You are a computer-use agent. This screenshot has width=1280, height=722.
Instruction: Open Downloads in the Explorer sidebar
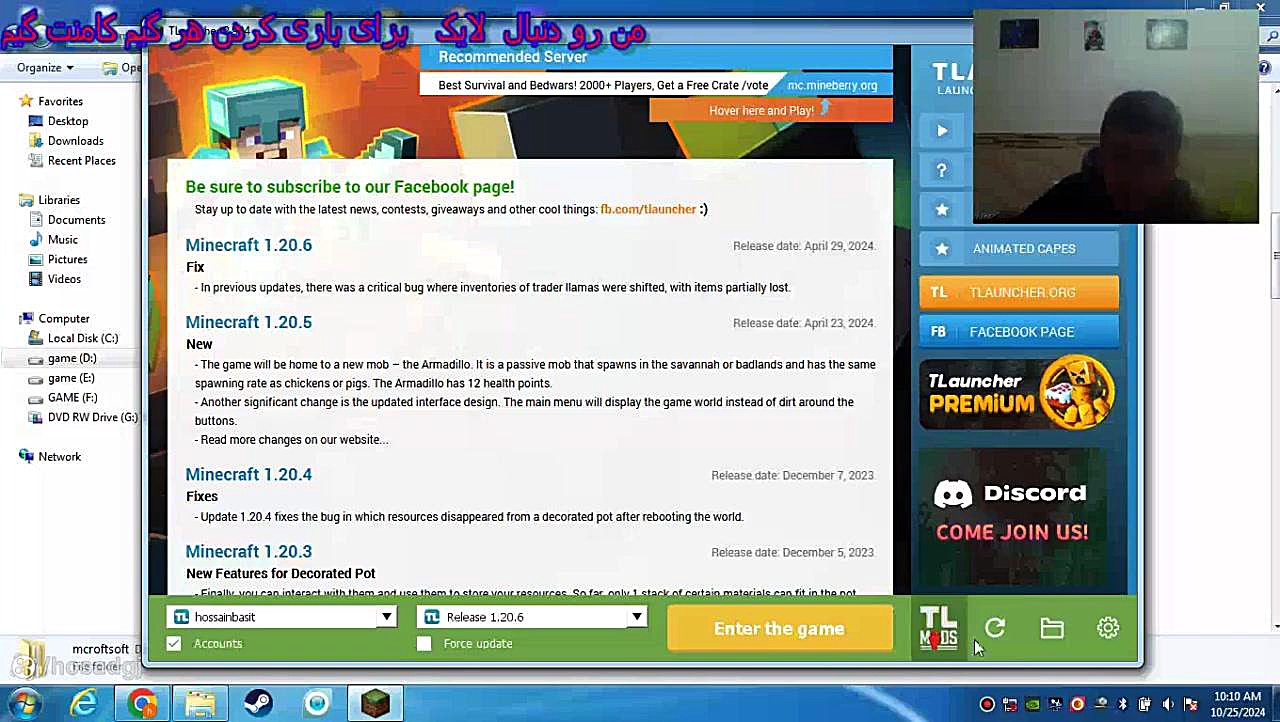pyautogui.click(x=75, y=141)
